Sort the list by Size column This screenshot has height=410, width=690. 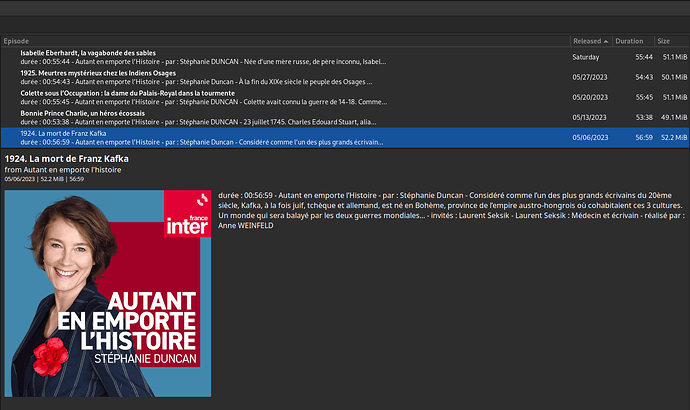coord(664,41)
